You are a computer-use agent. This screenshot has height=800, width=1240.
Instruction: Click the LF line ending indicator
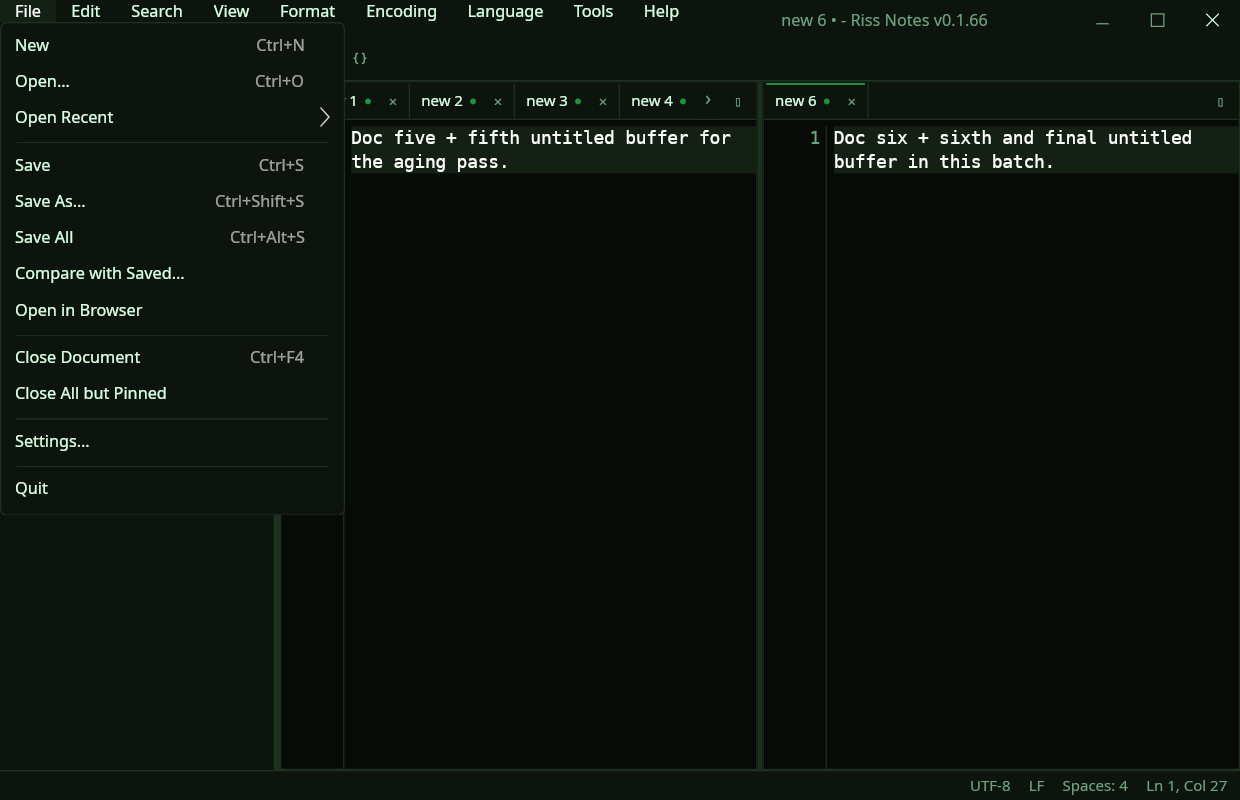[1037, 786]
